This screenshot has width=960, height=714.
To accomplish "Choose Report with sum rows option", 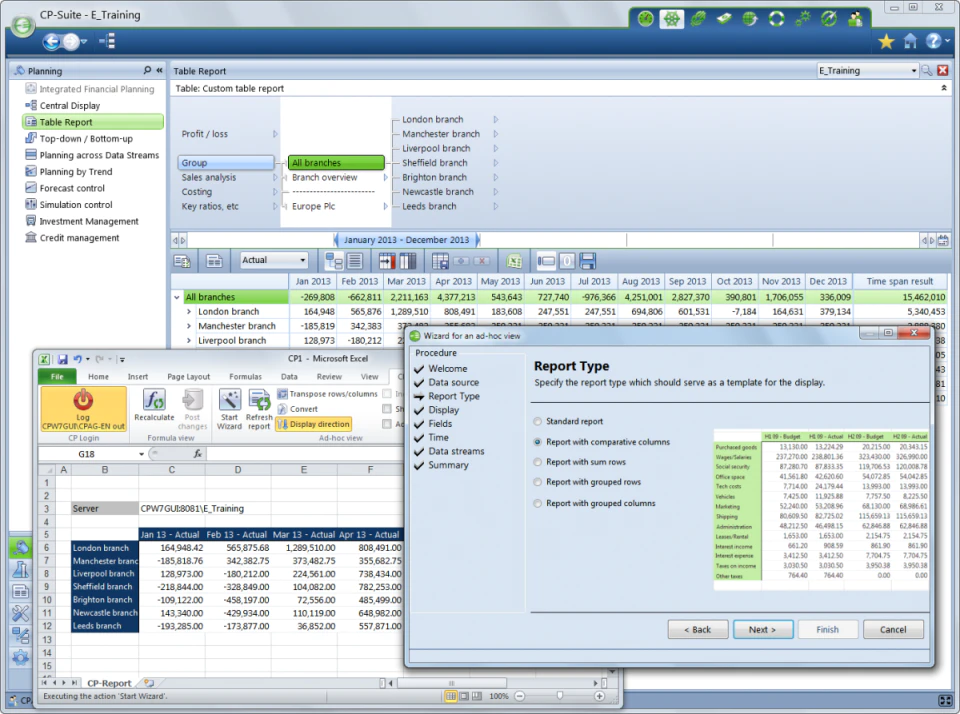I will [538, 462].
